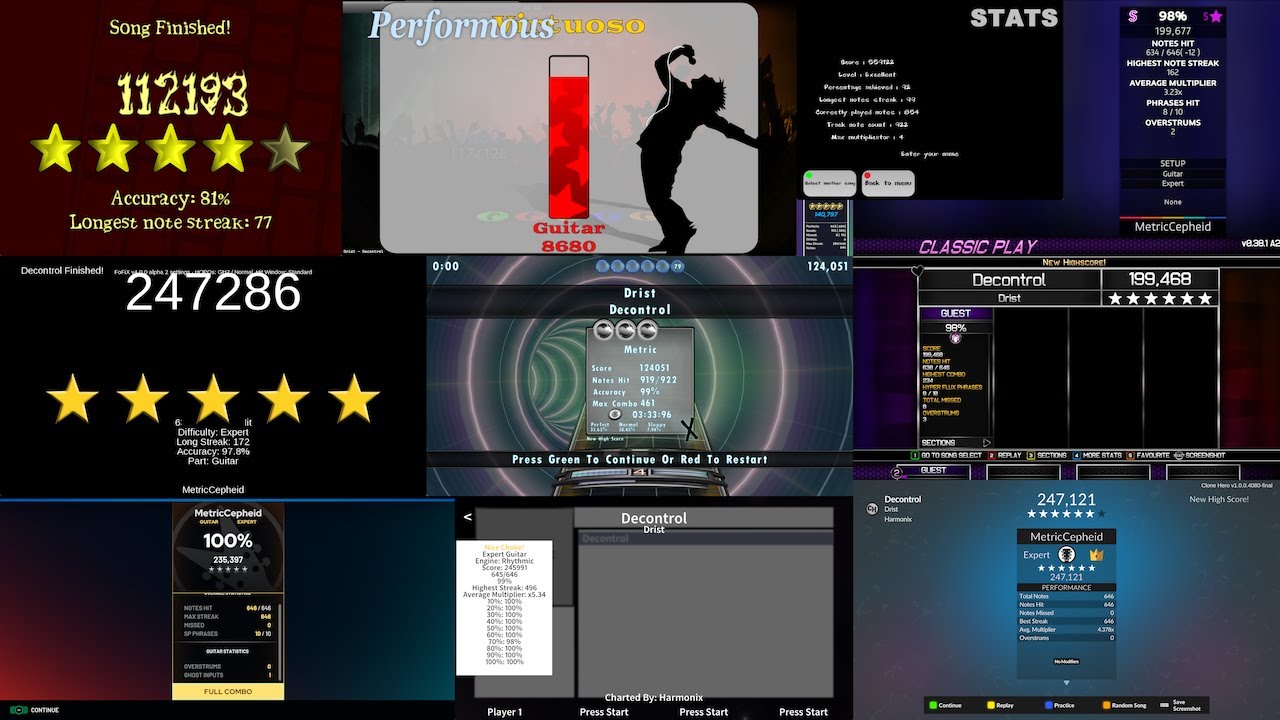Select the Expert row under Setup
Screen dimensions: 1280x720
[1172, 184]
